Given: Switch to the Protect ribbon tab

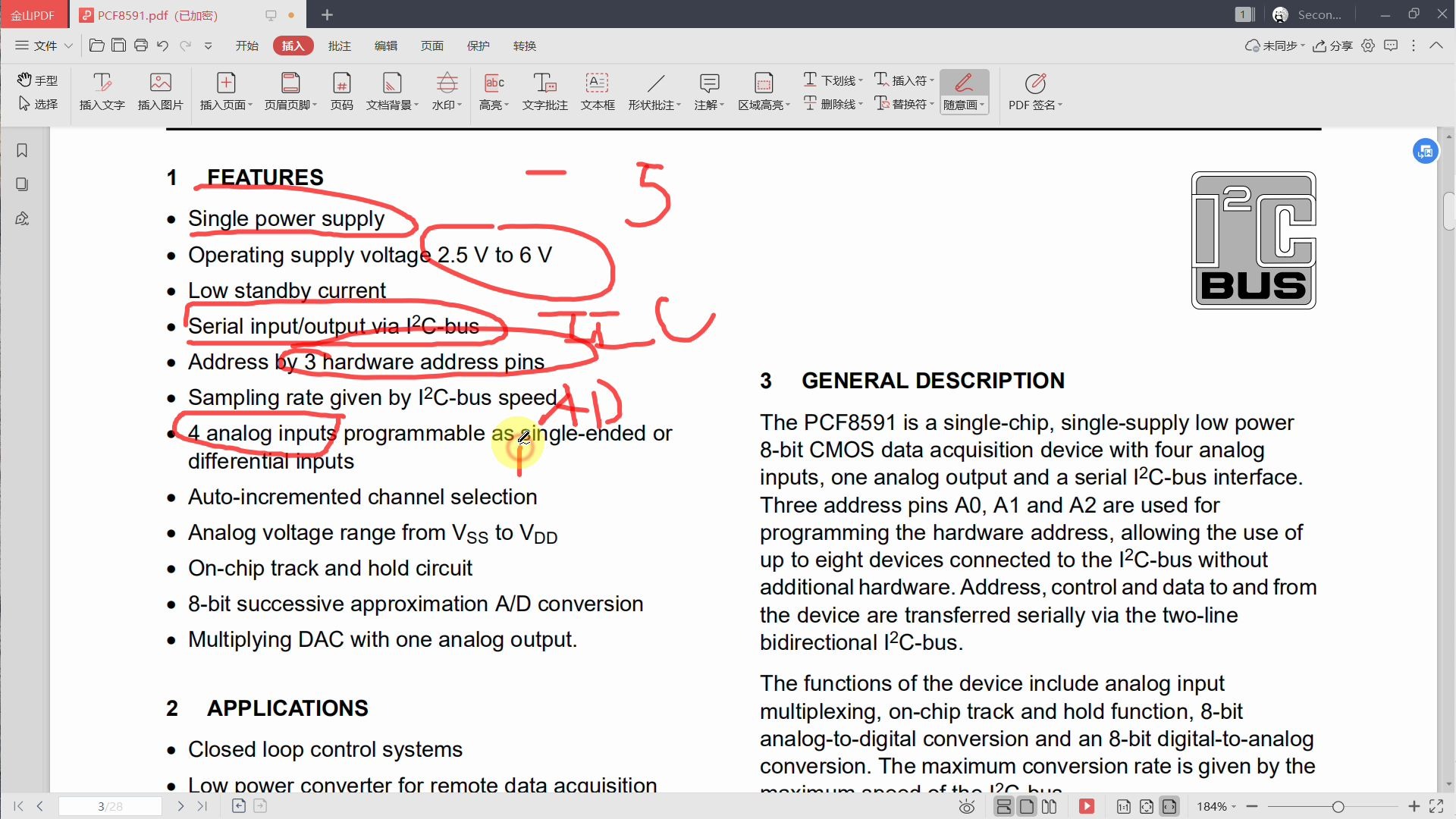Looking at the screenshot, I should coord(478,45).
